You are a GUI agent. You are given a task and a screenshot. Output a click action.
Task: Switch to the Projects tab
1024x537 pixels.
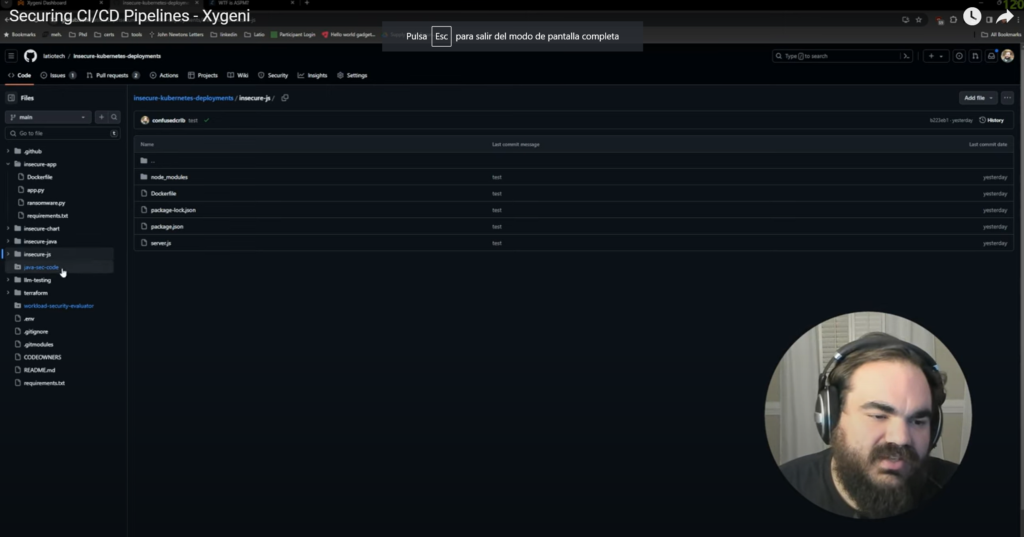[x=202, y=75]
